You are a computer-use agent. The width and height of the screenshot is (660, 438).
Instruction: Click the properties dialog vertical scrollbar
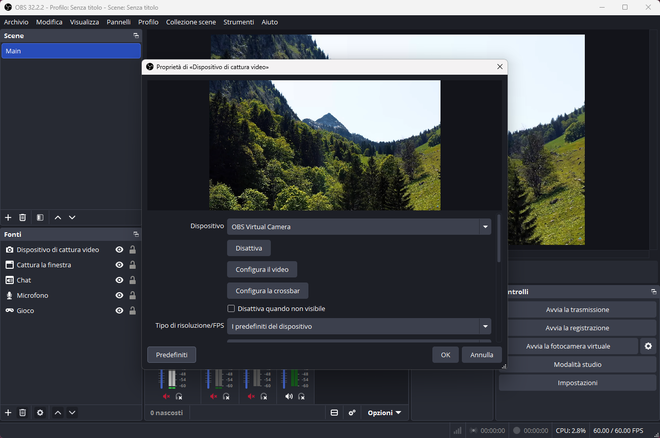[x=499, y=239]
